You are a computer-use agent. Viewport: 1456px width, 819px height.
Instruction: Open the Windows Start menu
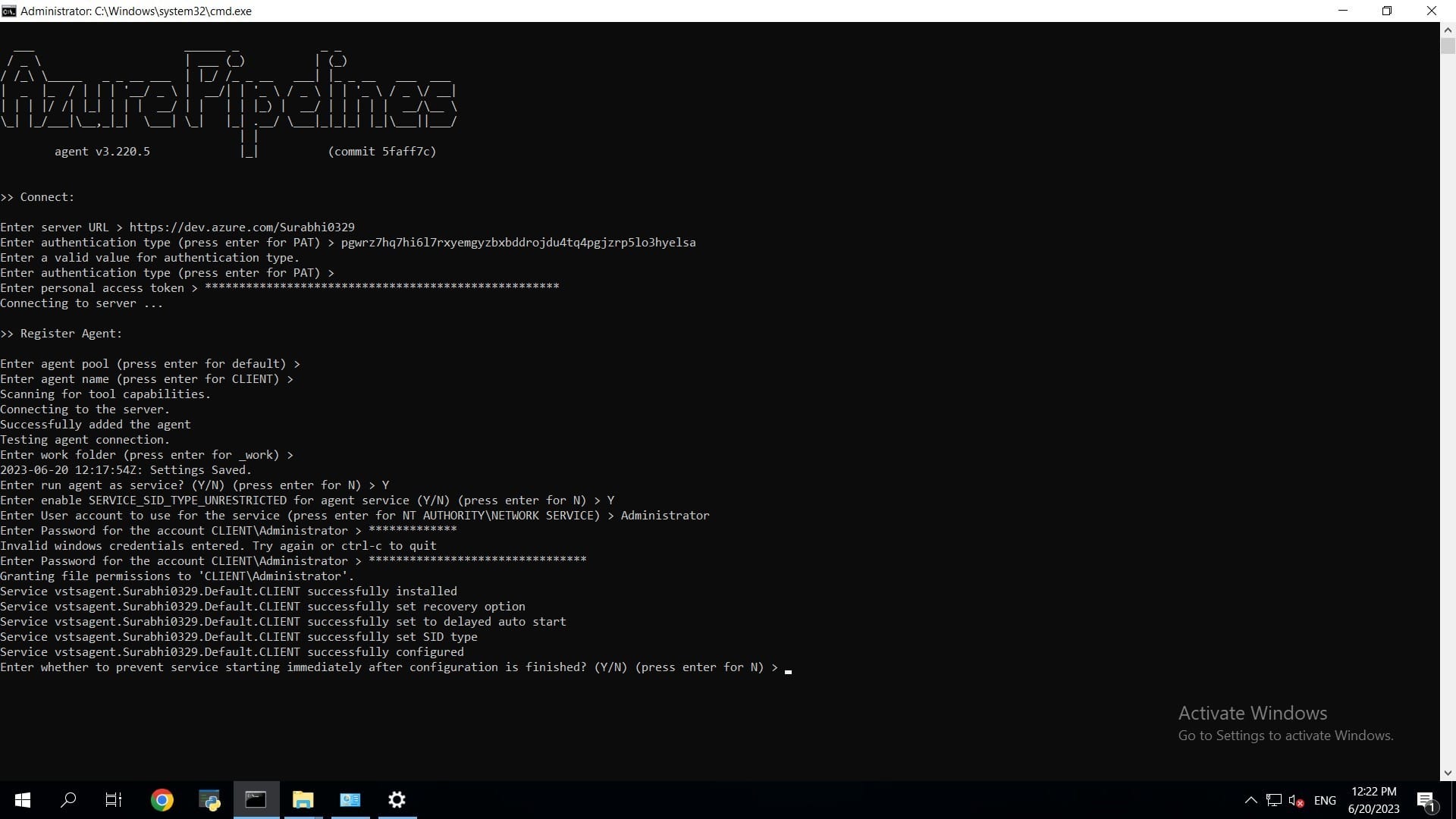point(23,800)
